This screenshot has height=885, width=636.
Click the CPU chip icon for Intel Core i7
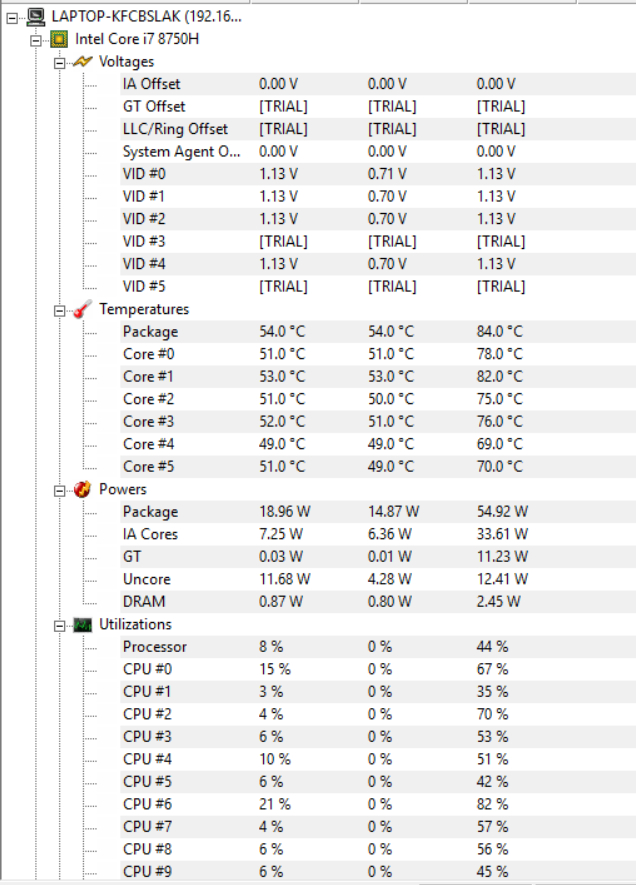click(x=61, y=40)
